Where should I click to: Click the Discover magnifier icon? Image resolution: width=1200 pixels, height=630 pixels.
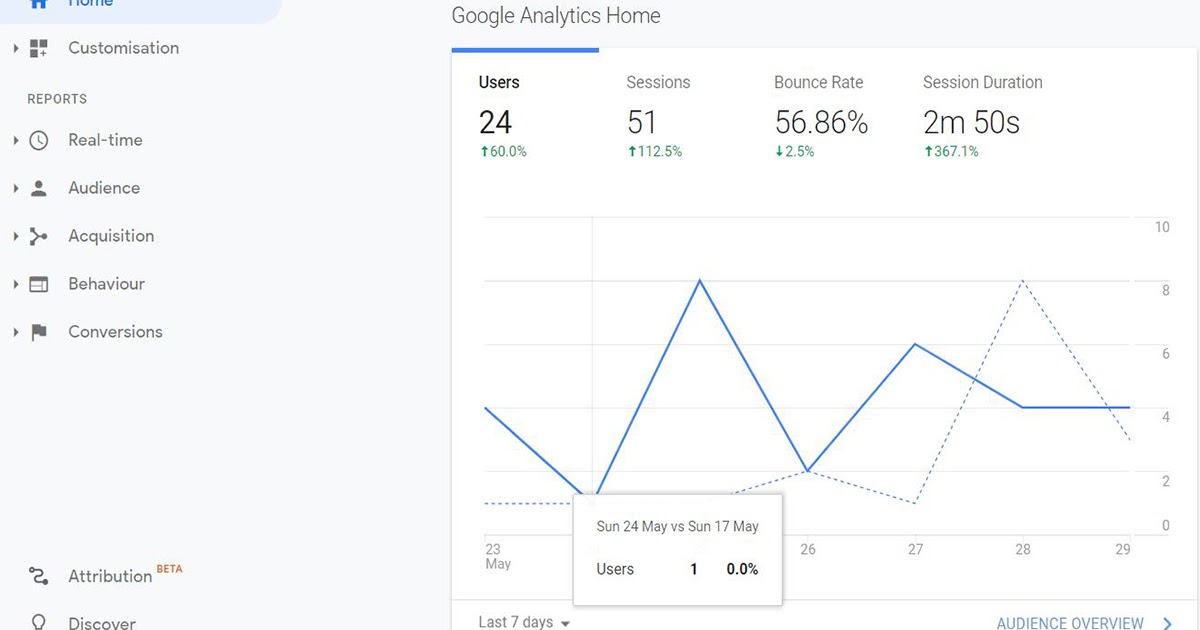[37, 621]
